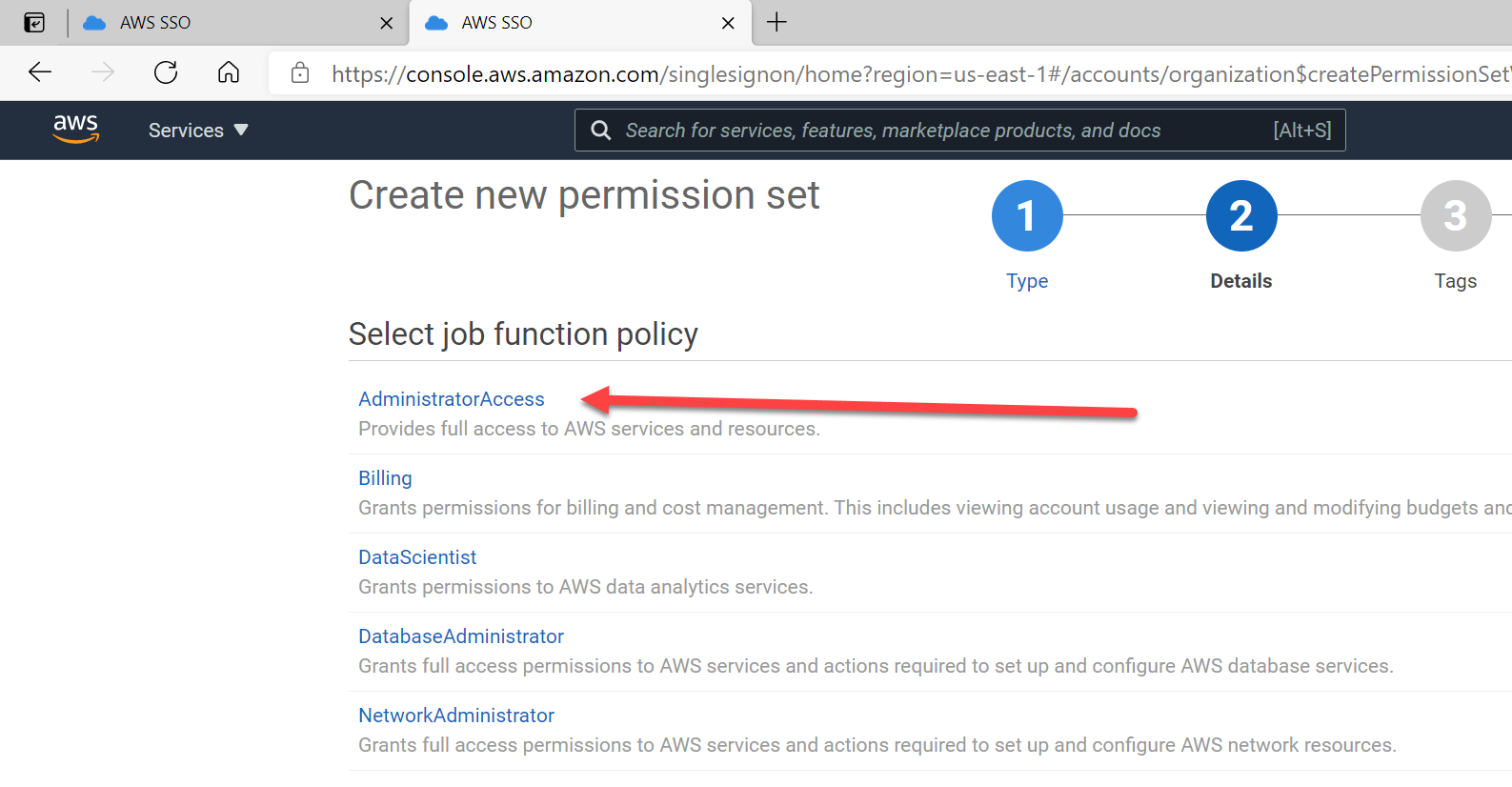Viewport: 1512px width, 787px height.
Task: Reload the page with refresh icon
Action: point(166,72)
